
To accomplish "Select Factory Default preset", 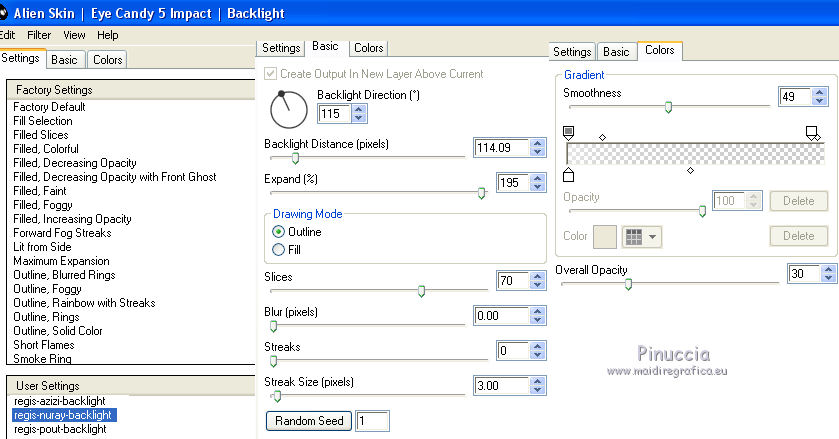I will coord(49,107).
